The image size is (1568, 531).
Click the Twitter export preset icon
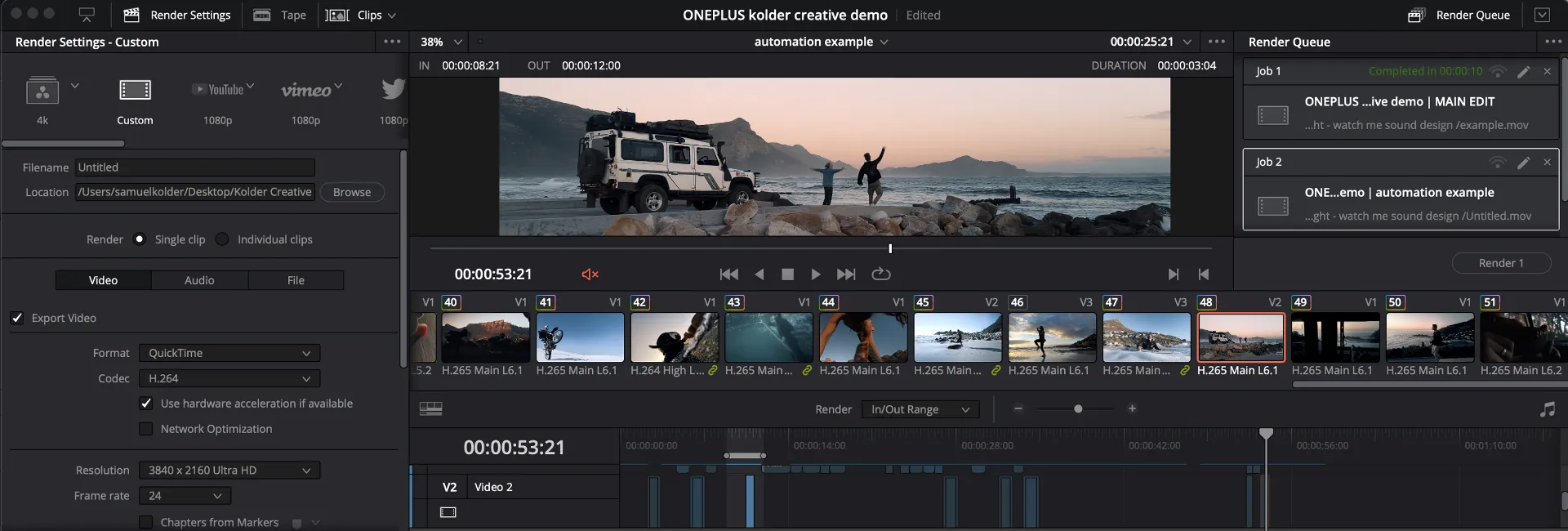coord(393,90)
